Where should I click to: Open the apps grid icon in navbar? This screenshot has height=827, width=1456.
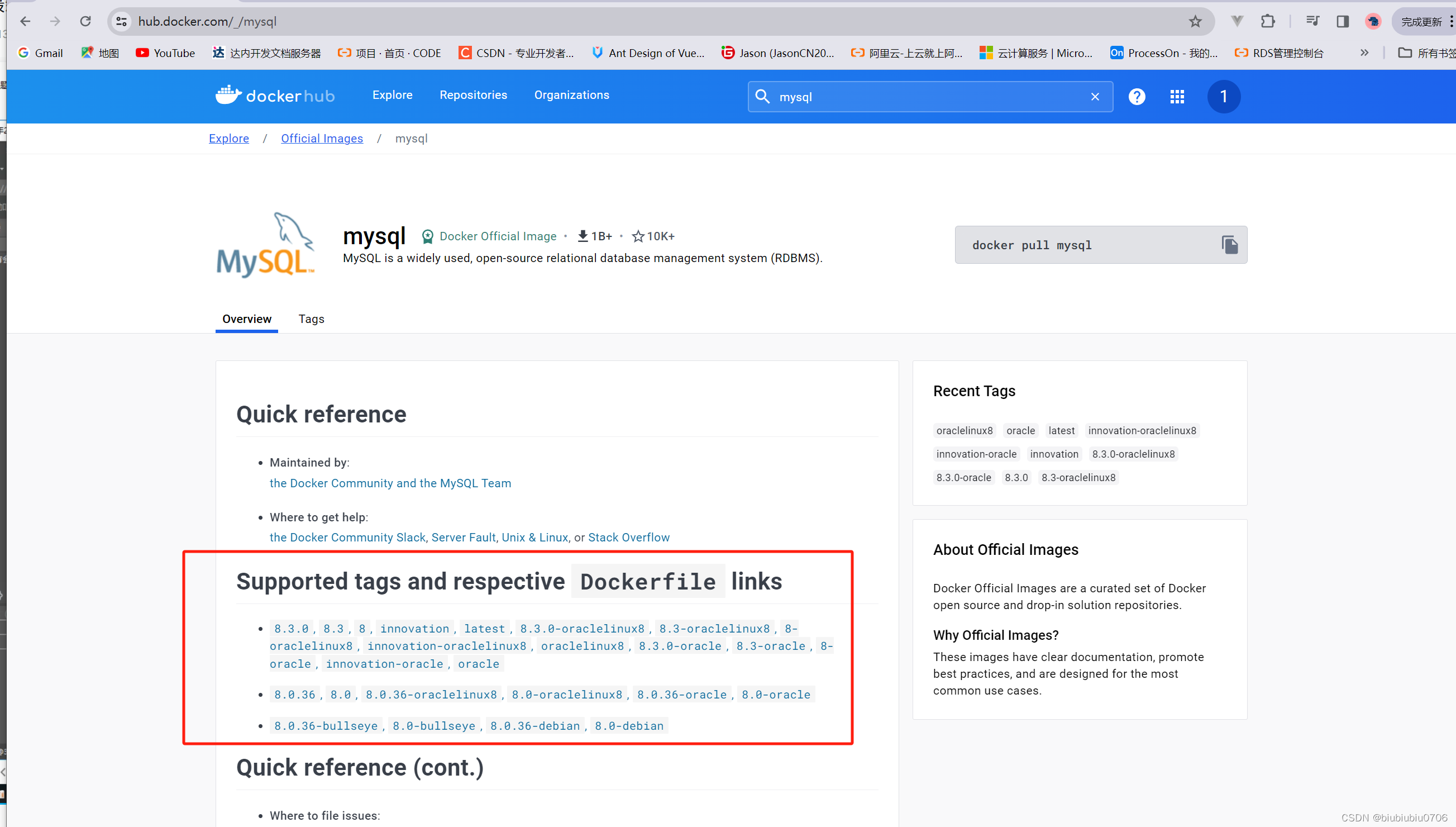coord(1176,97)
